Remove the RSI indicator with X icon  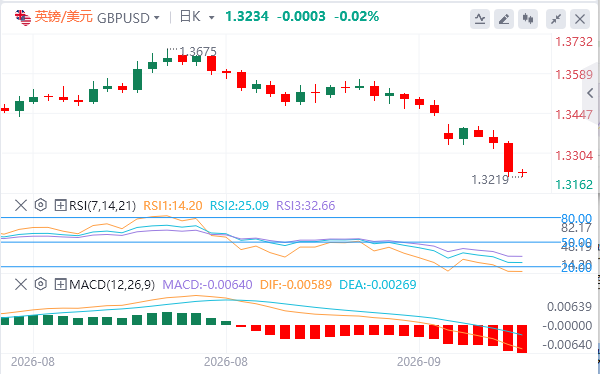21,206
